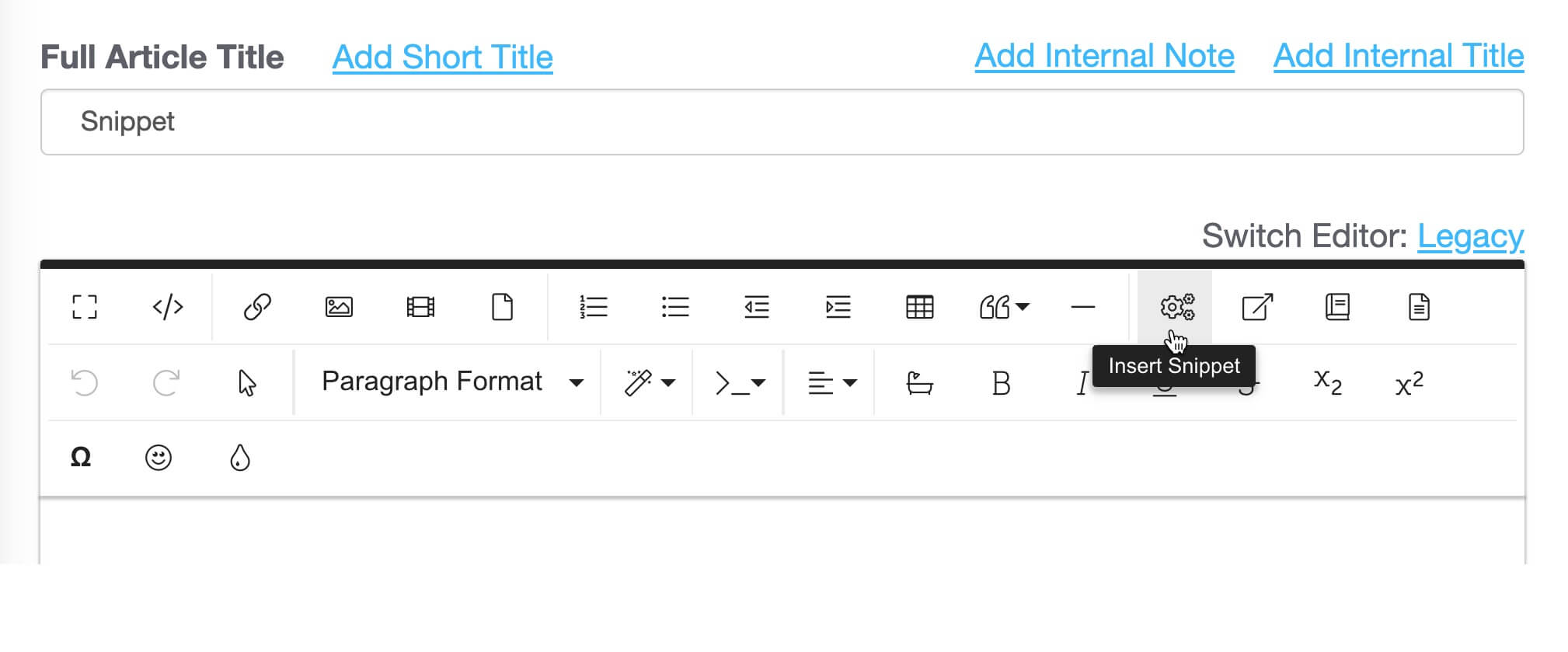Open the code view icon
Viewport: 1568px width, 652px height.
tap(168, 307)
